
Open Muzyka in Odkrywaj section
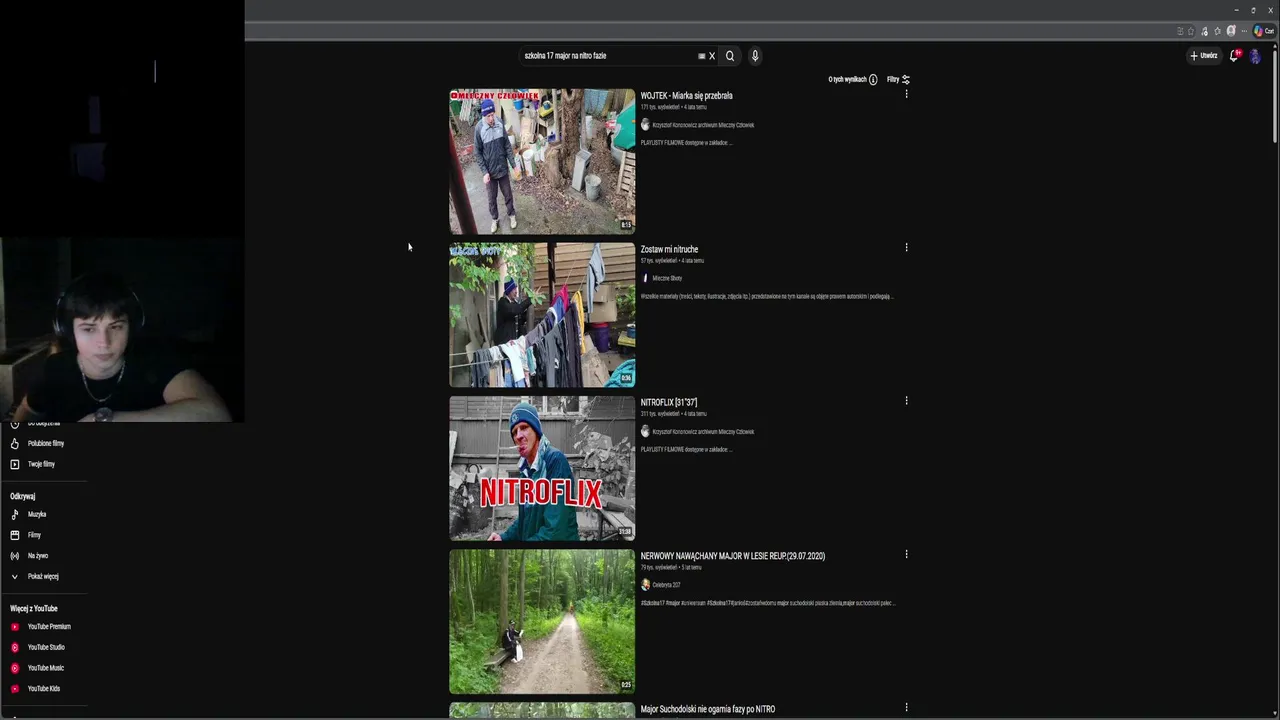pyautogui.click(x=37, y=514)
